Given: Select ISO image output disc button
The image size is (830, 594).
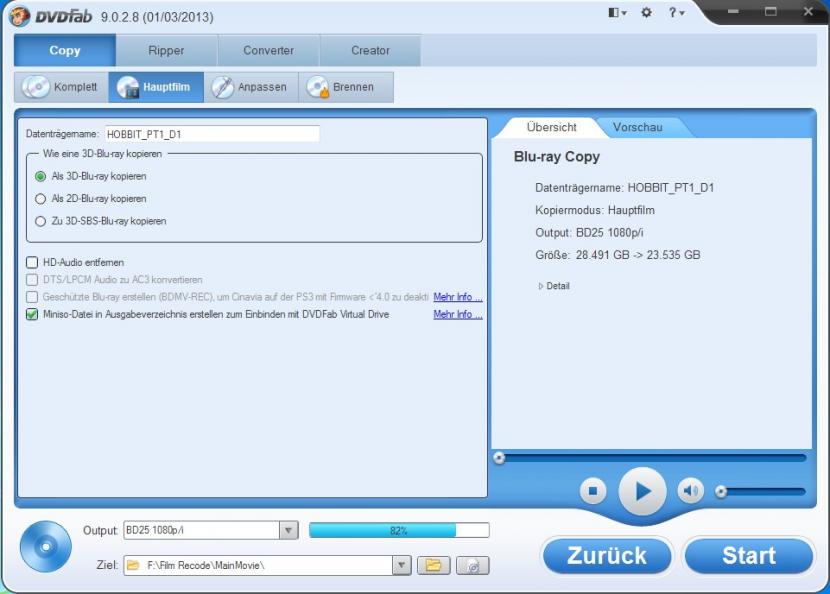Looking at the screenshot, I should click(x=473, y=565).
